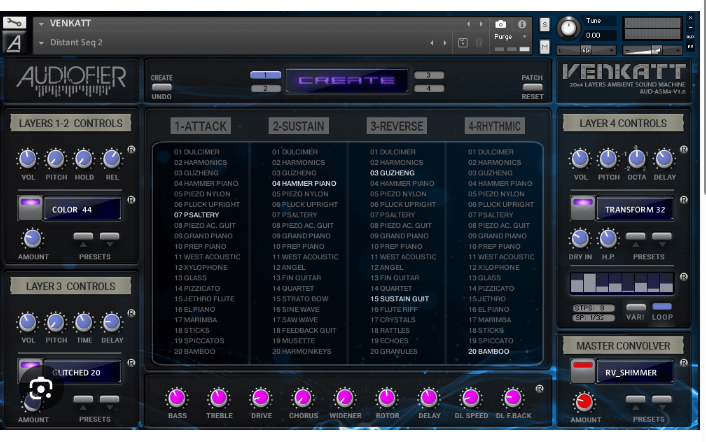Click the step sequencer bar display
This screenshot has width=706, height=442.
click(x=622, y=283)
